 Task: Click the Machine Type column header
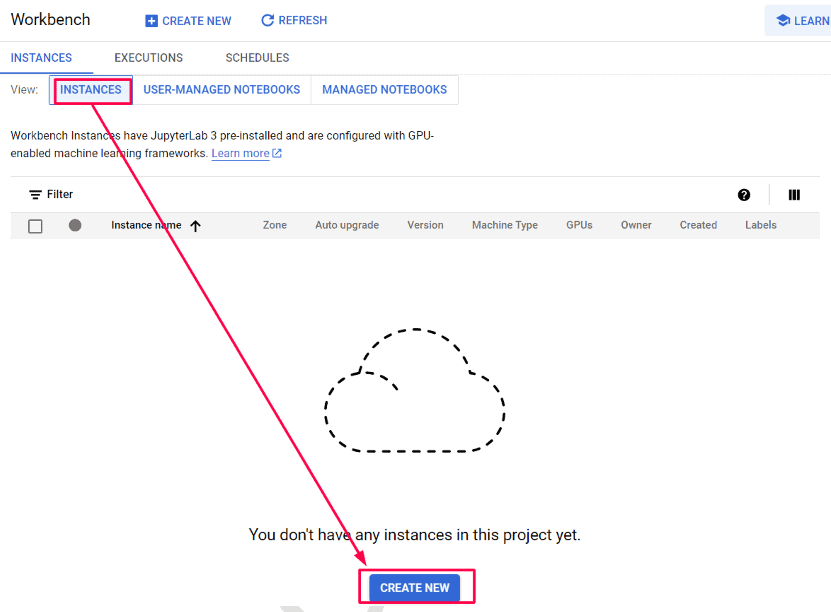(x=504, y=225)
